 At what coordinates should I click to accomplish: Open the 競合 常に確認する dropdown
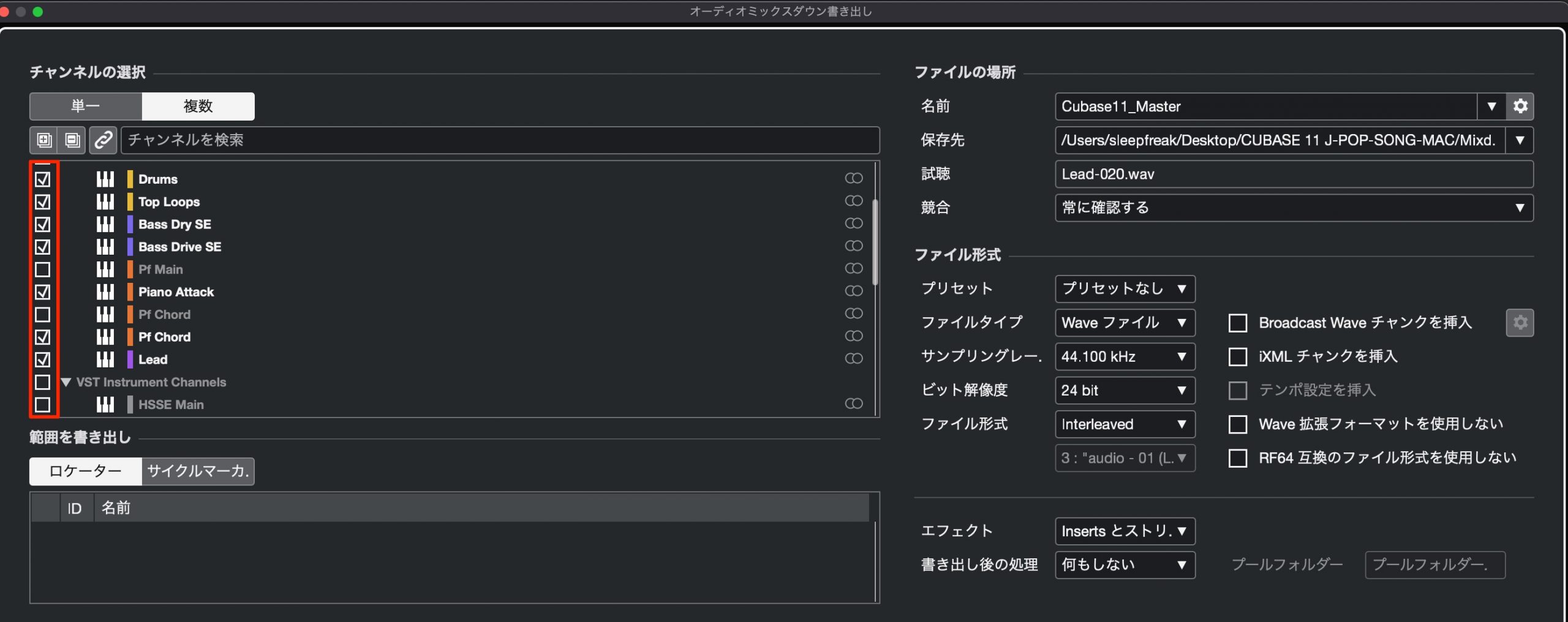1294,208
